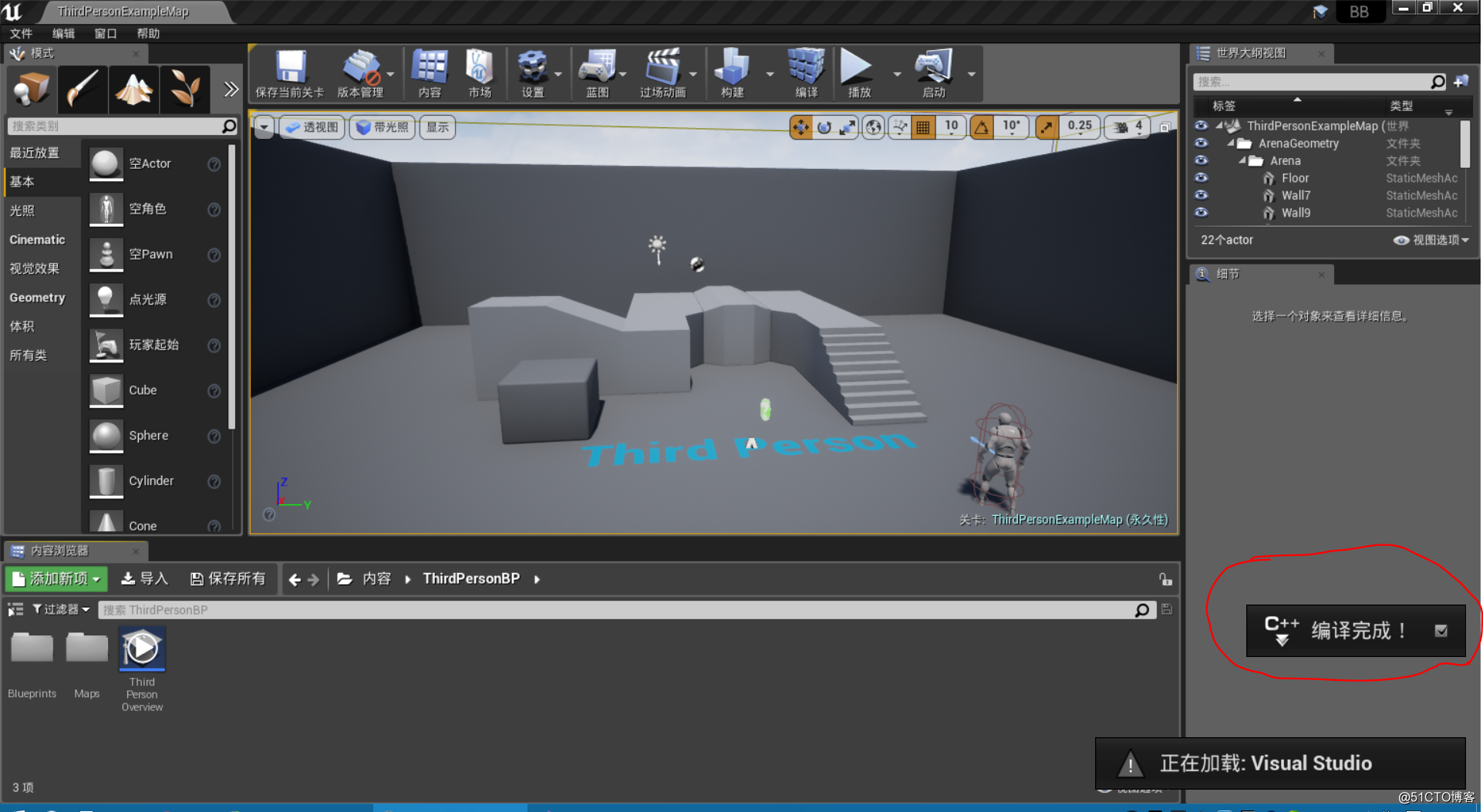Open the Filters dropdown in Content Browser

coord(61,609)
